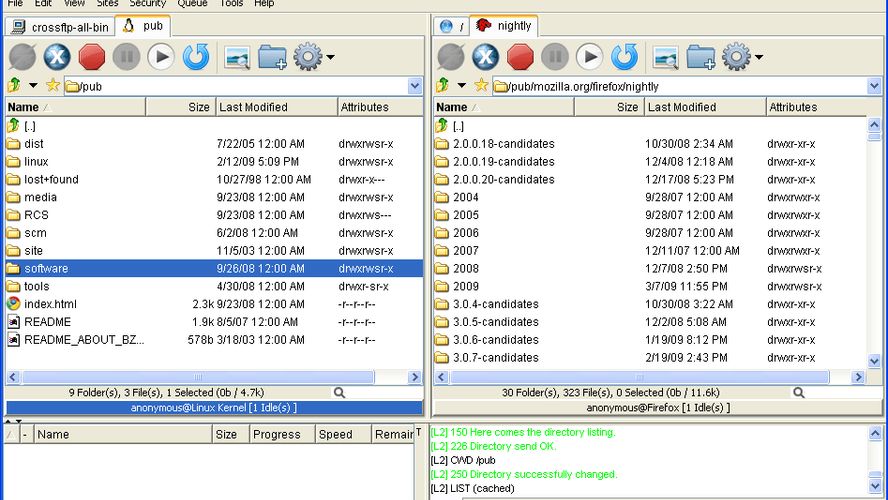Click the image preview icon in right pane
The height and width of the screenshot is (500, 888).
[x=666, y=57]
